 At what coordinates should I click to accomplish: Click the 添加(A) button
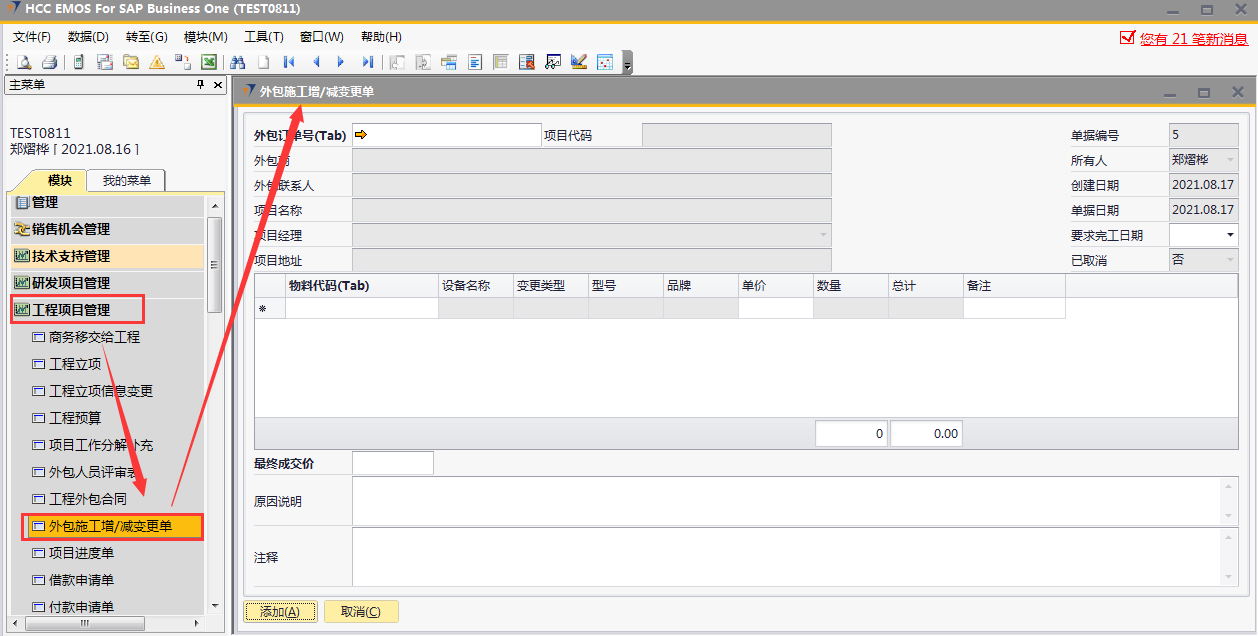(280, 612)
